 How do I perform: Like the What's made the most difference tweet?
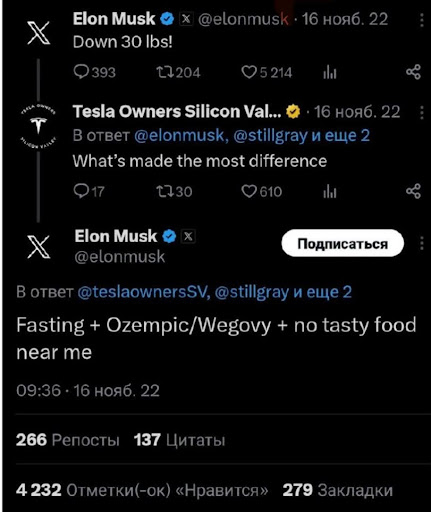[x=262, y=192]
